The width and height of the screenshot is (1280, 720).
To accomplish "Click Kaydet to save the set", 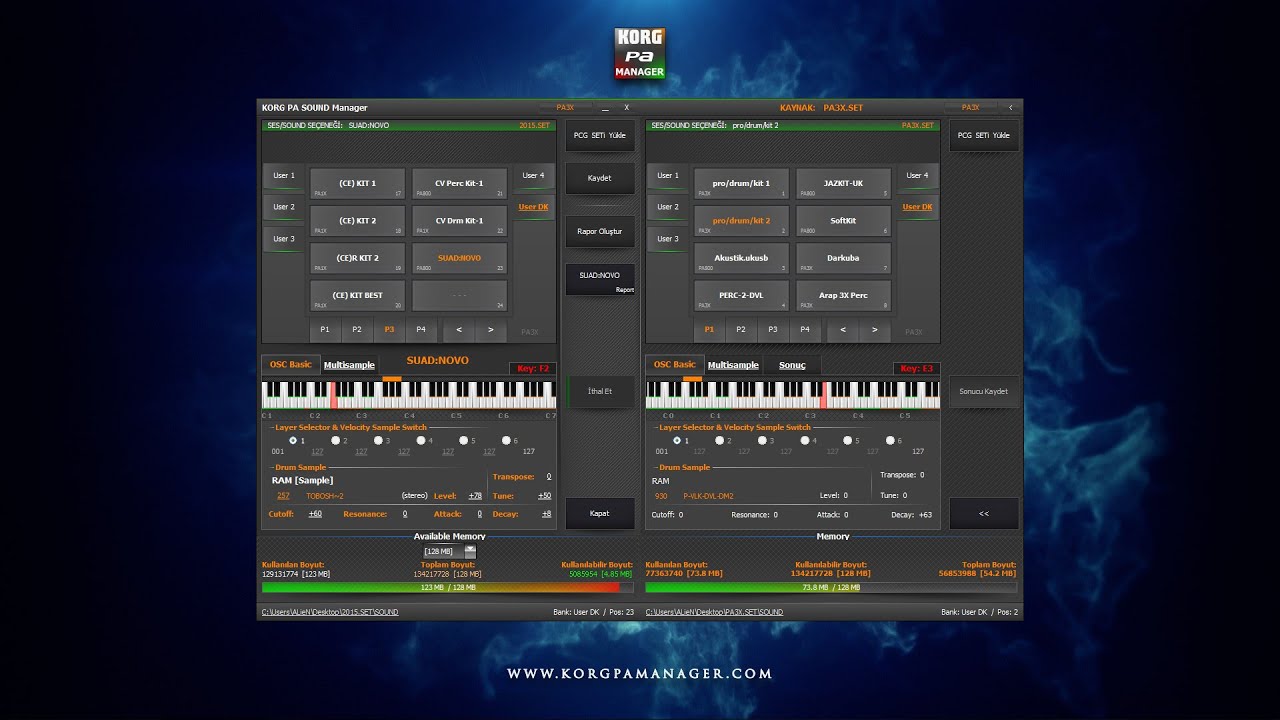I will pyautogui.click(x=599, y=178).
